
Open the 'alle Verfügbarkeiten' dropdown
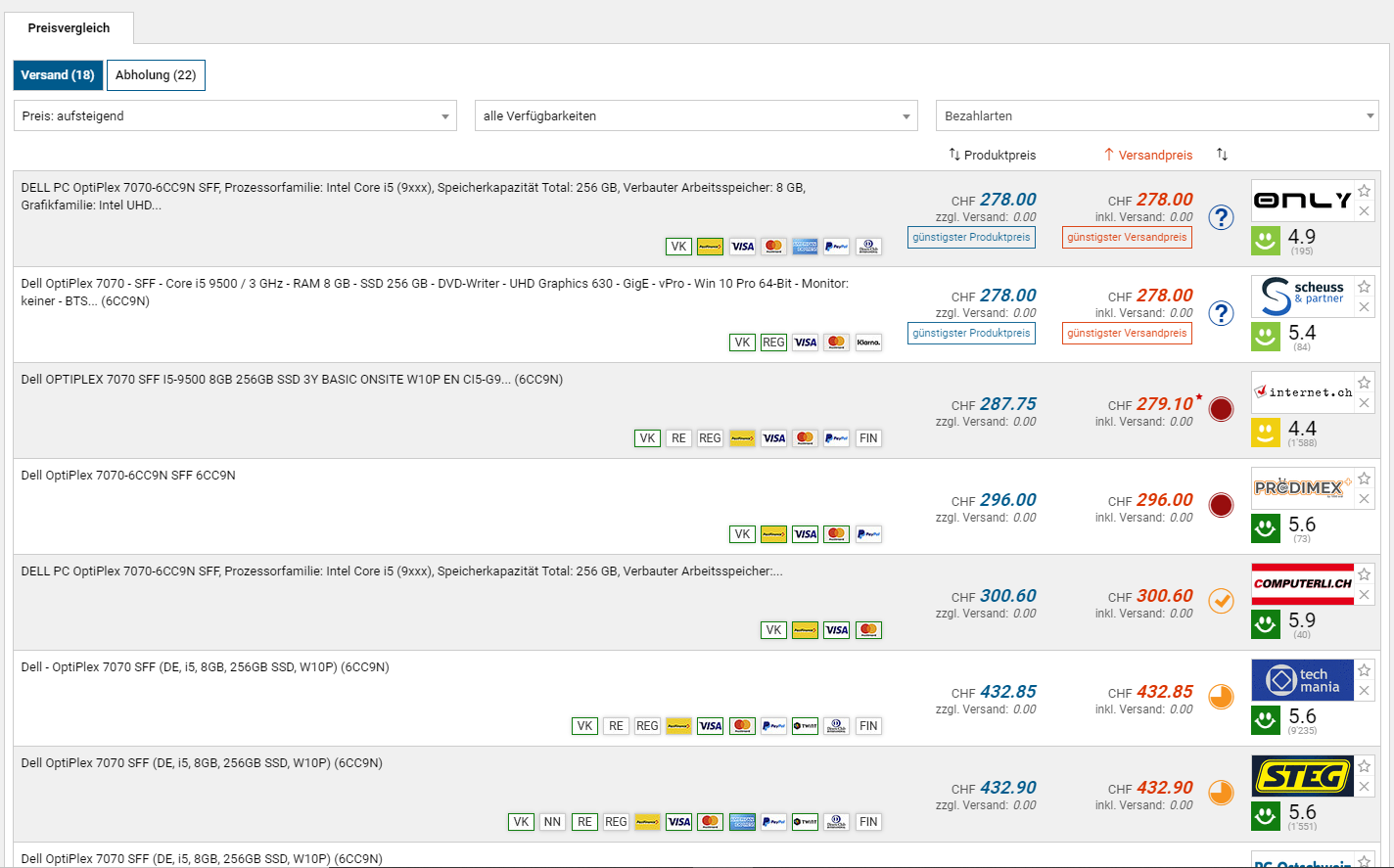point(696,115)
